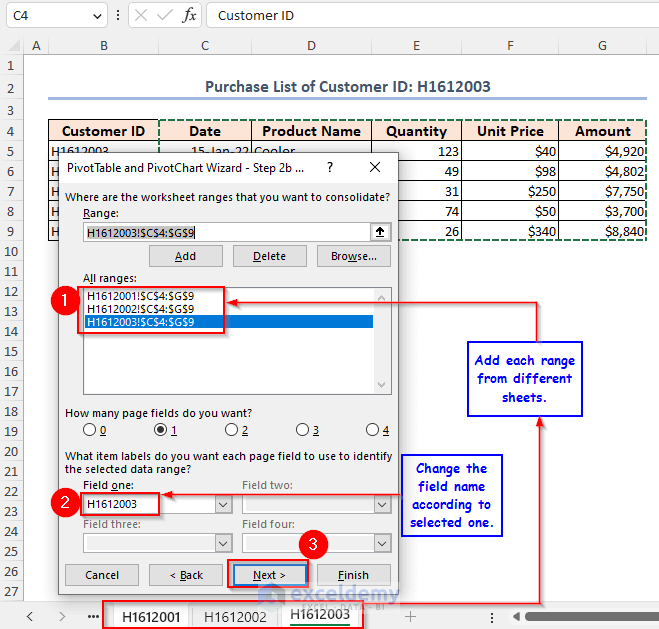
Task: Click the Next > button
Action: [269, 575]
